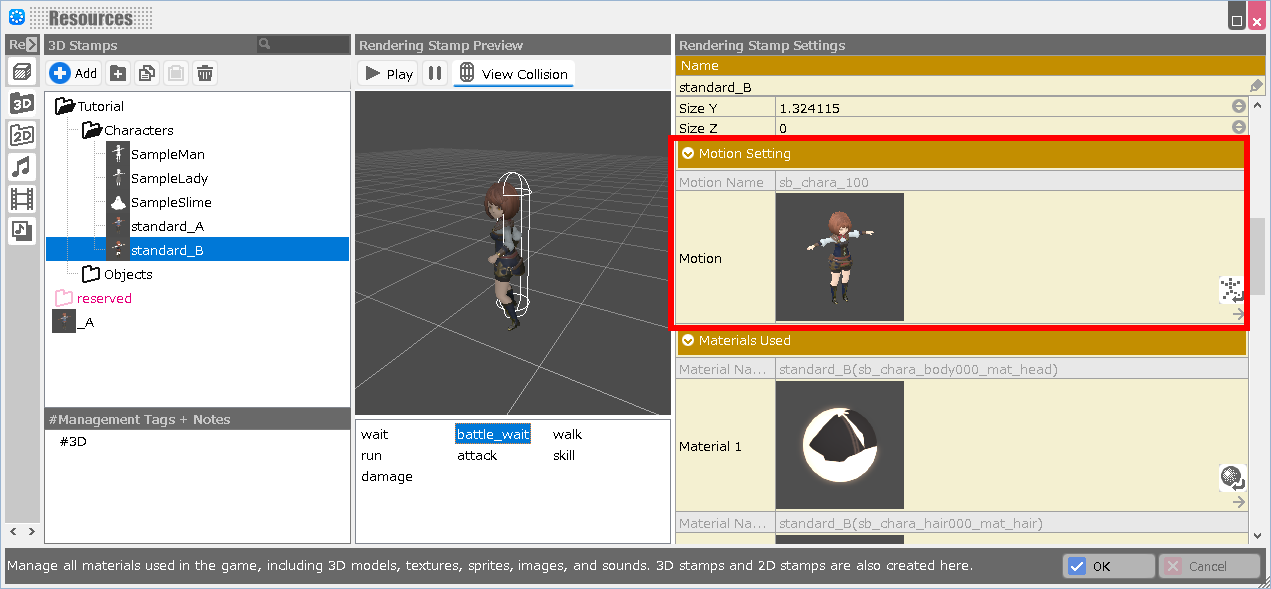Image resolution: width=1271 pixels, height=589 pixels.
Task: Select the attack motion in list
Action: [477, 455]
